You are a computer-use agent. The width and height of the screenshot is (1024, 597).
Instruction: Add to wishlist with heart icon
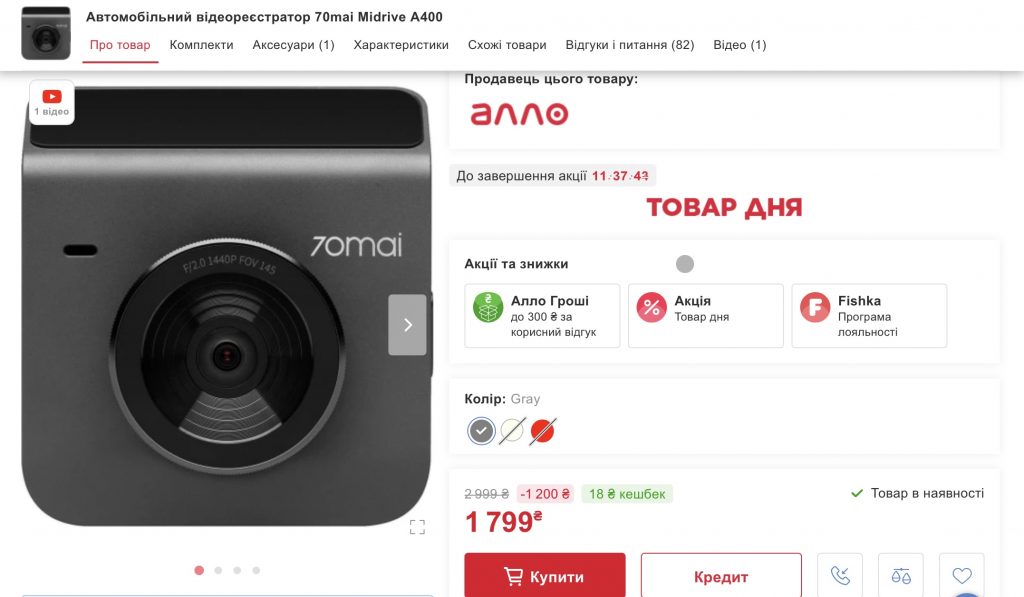(x=961, y=575)
